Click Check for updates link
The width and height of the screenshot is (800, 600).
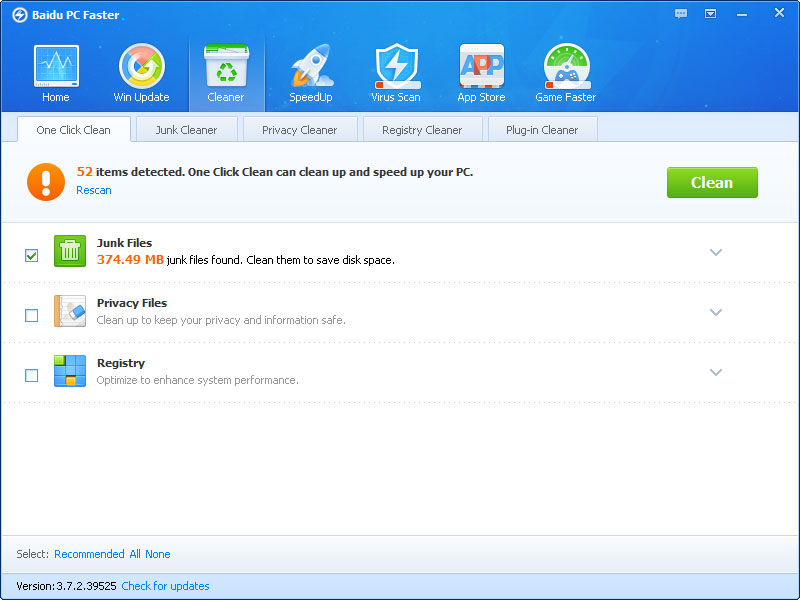click(165, 586)
